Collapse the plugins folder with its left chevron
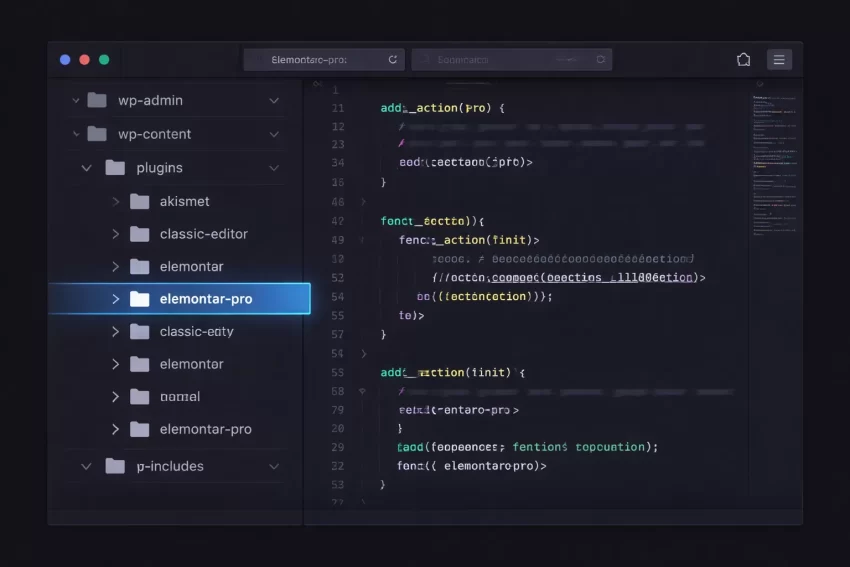This screenshot has height=567, width=850. [86, 168]
